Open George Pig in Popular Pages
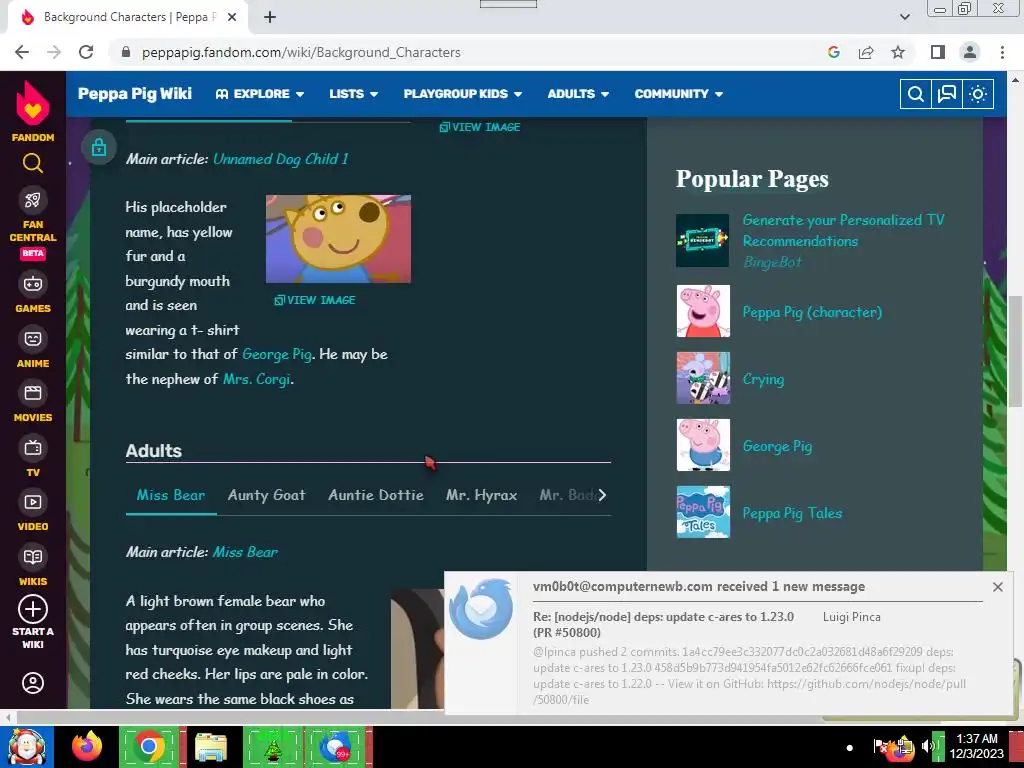1024x768 pixels. (x=777, y=447)
